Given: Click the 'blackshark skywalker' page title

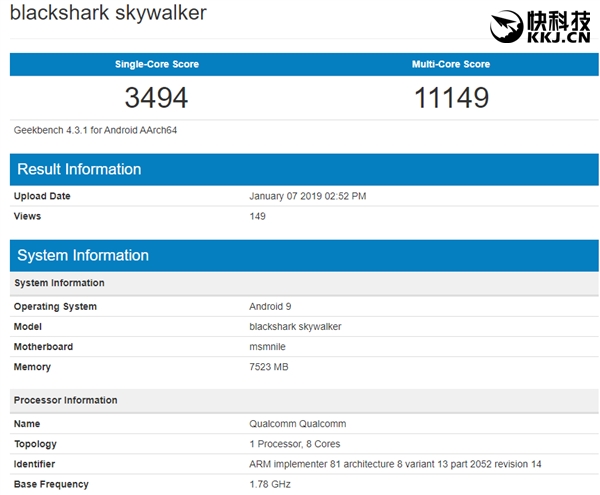Looking at the screenshot, I should 108,13.
